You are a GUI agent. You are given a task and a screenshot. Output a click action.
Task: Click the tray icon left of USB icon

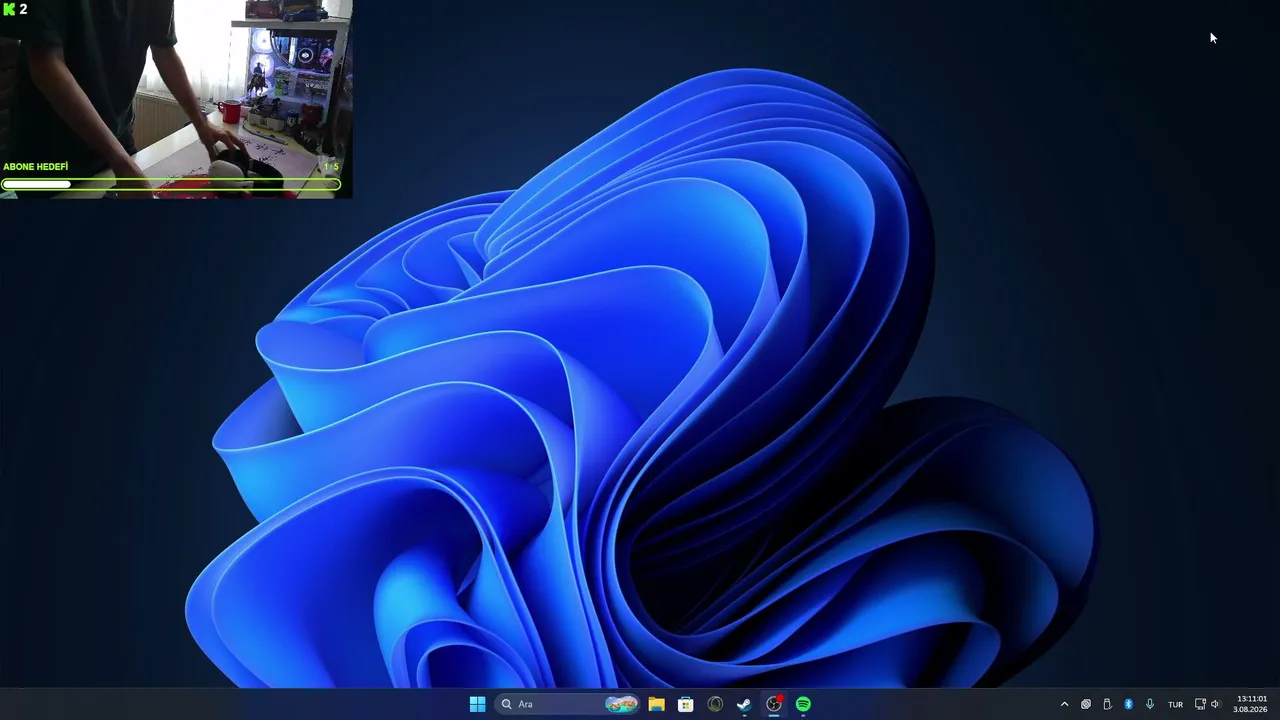tap(1086, 704)
